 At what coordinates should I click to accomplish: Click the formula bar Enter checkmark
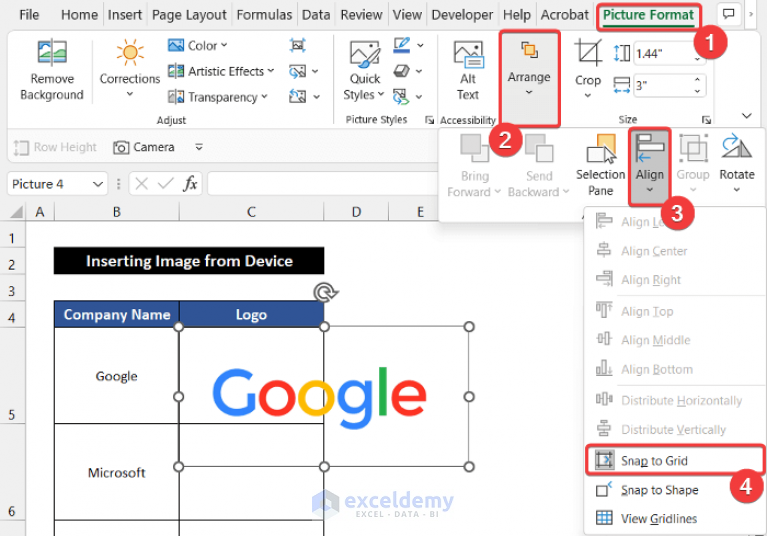[165, 184]
